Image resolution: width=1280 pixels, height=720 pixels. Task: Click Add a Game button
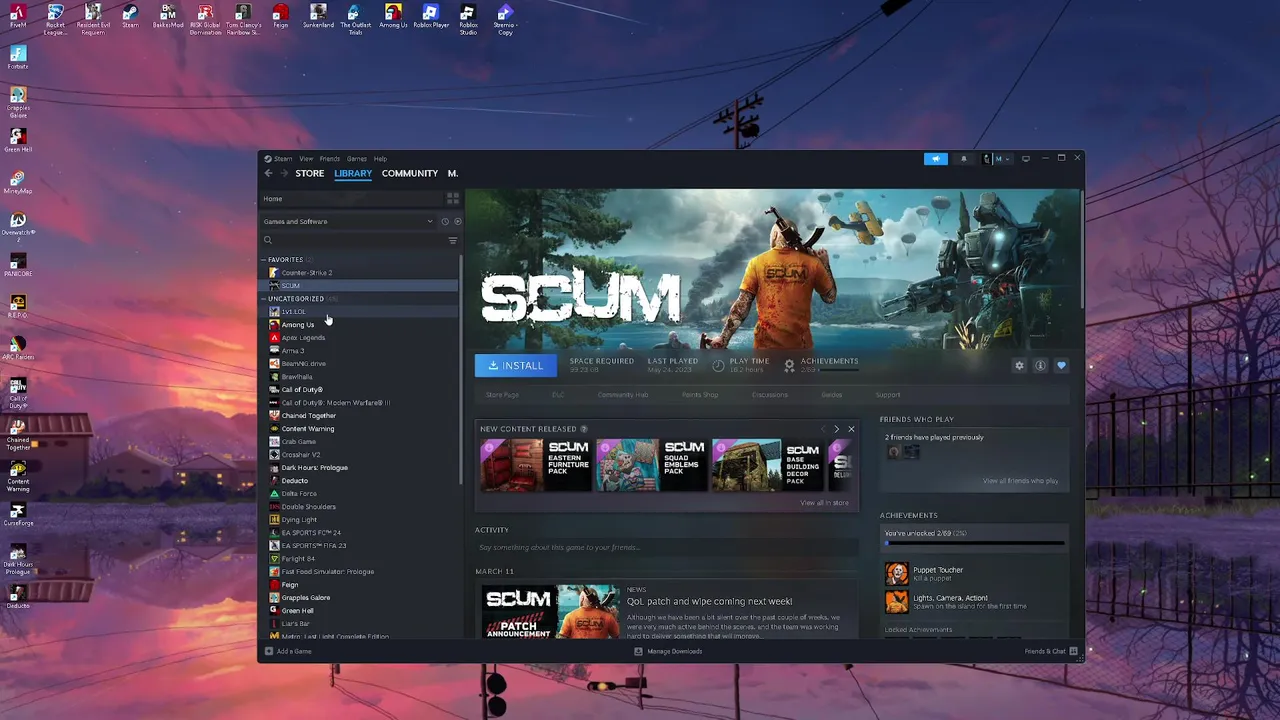coord(288,652)
